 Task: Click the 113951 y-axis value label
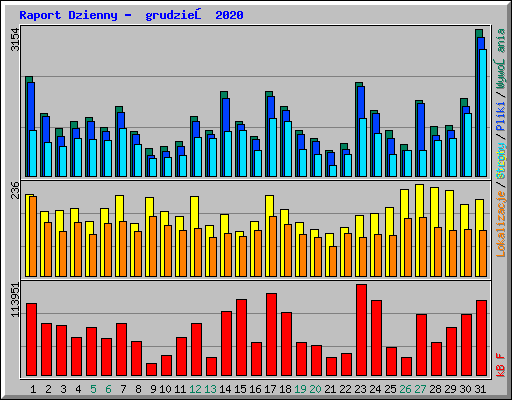(15, 300)
